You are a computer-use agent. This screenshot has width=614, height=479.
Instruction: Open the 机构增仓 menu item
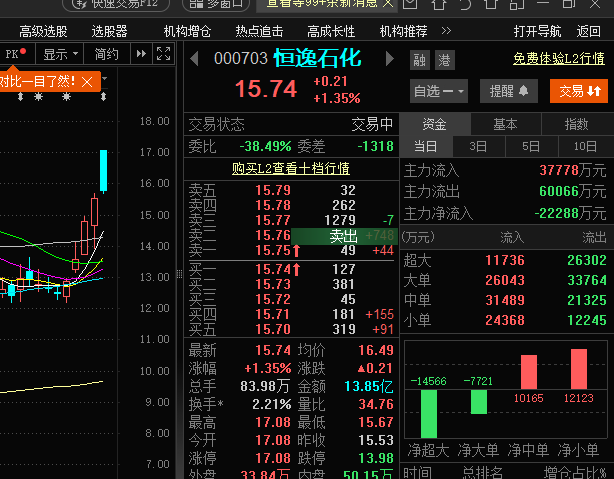(187, 31)
